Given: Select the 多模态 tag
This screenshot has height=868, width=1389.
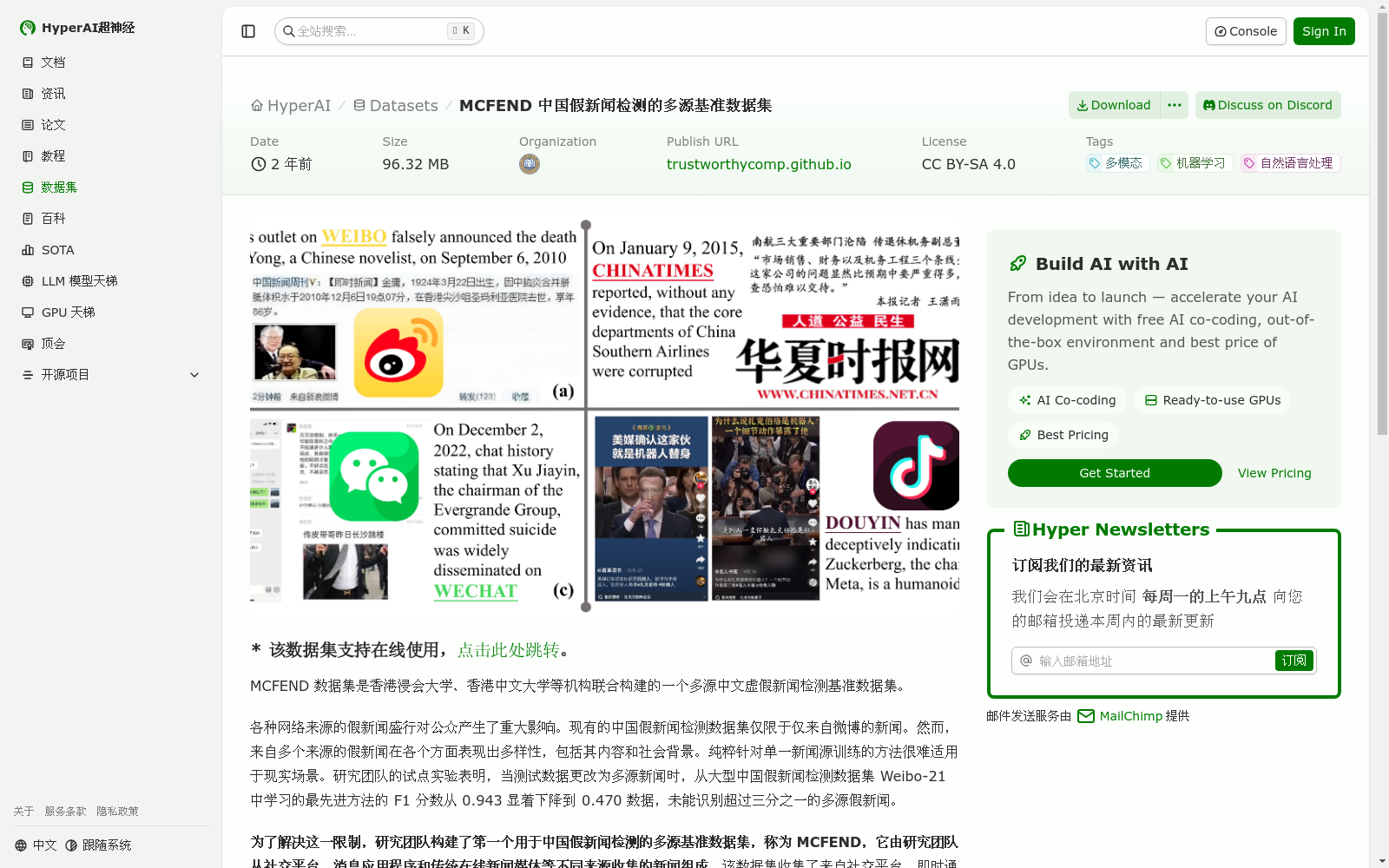Looking at the screenshot, I should (1117, 163).
